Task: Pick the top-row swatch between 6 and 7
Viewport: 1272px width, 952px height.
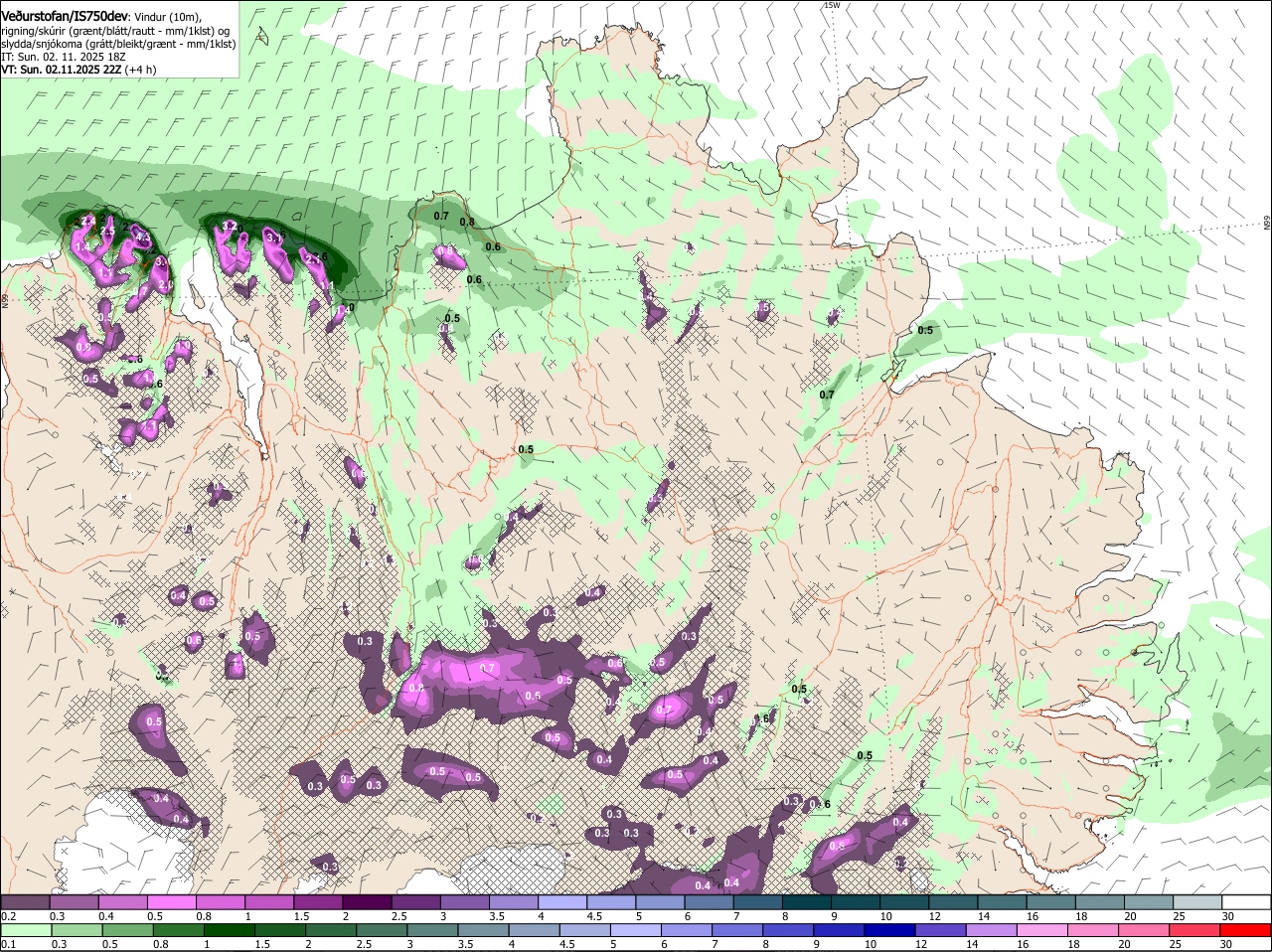Action: tap(709, 901)
